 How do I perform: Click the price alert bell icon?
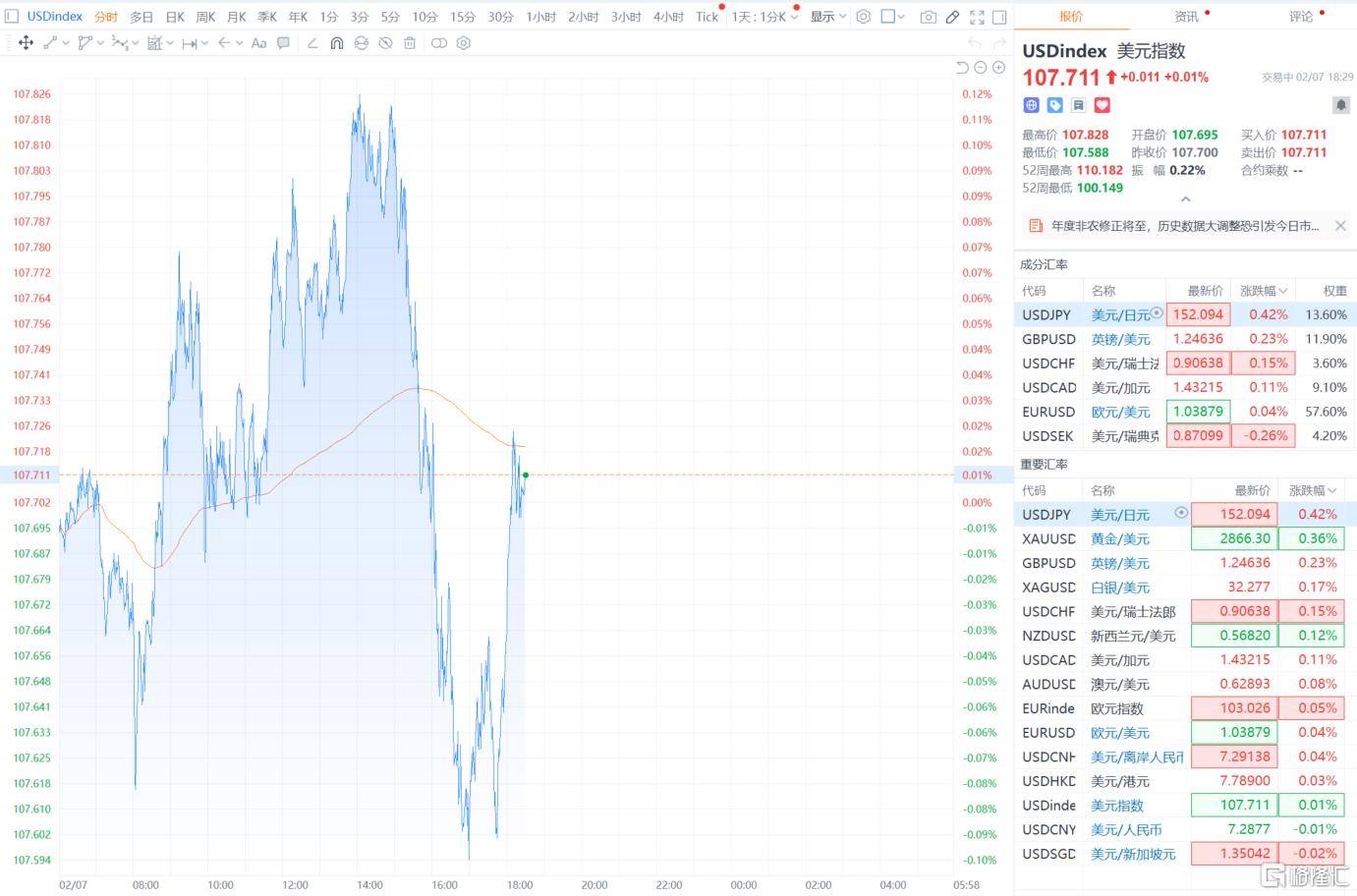click(1340, 104)
